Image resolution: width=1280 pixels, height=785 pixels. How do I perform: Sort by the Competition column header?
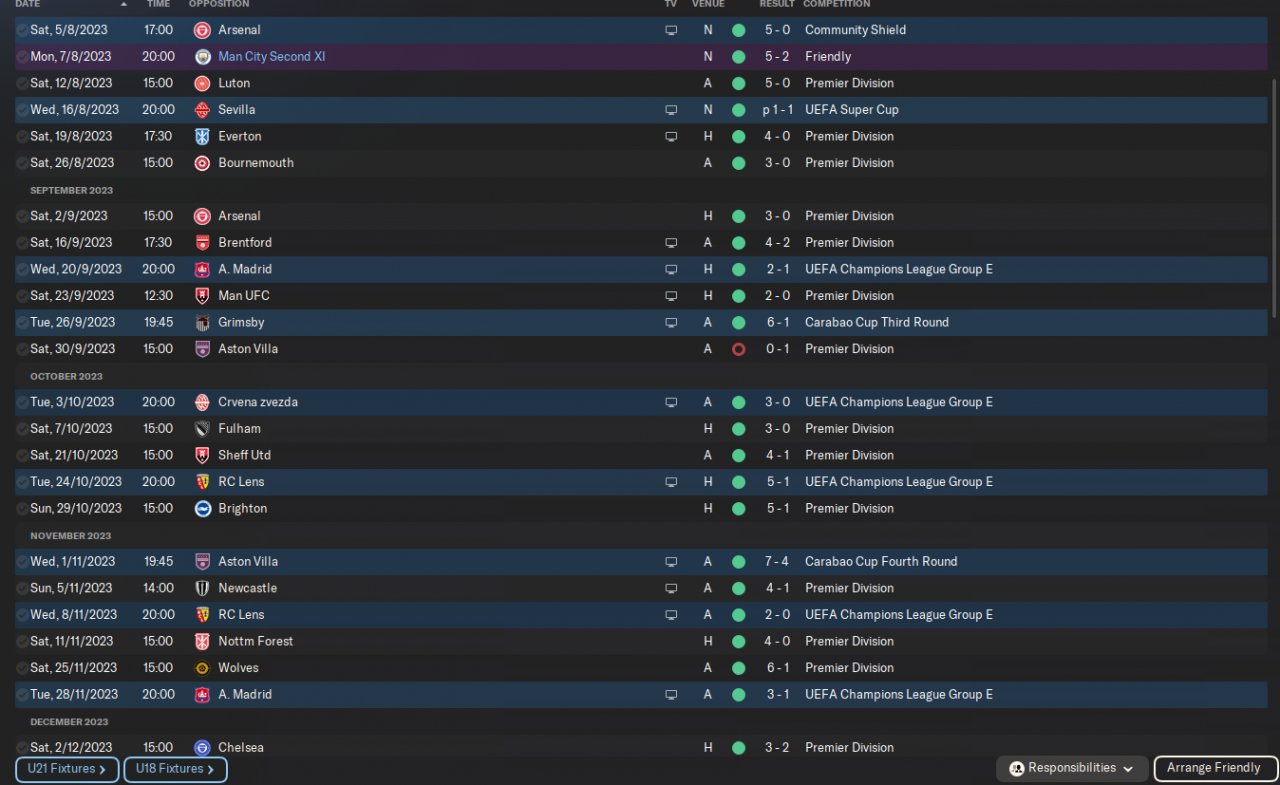(836, 4)
